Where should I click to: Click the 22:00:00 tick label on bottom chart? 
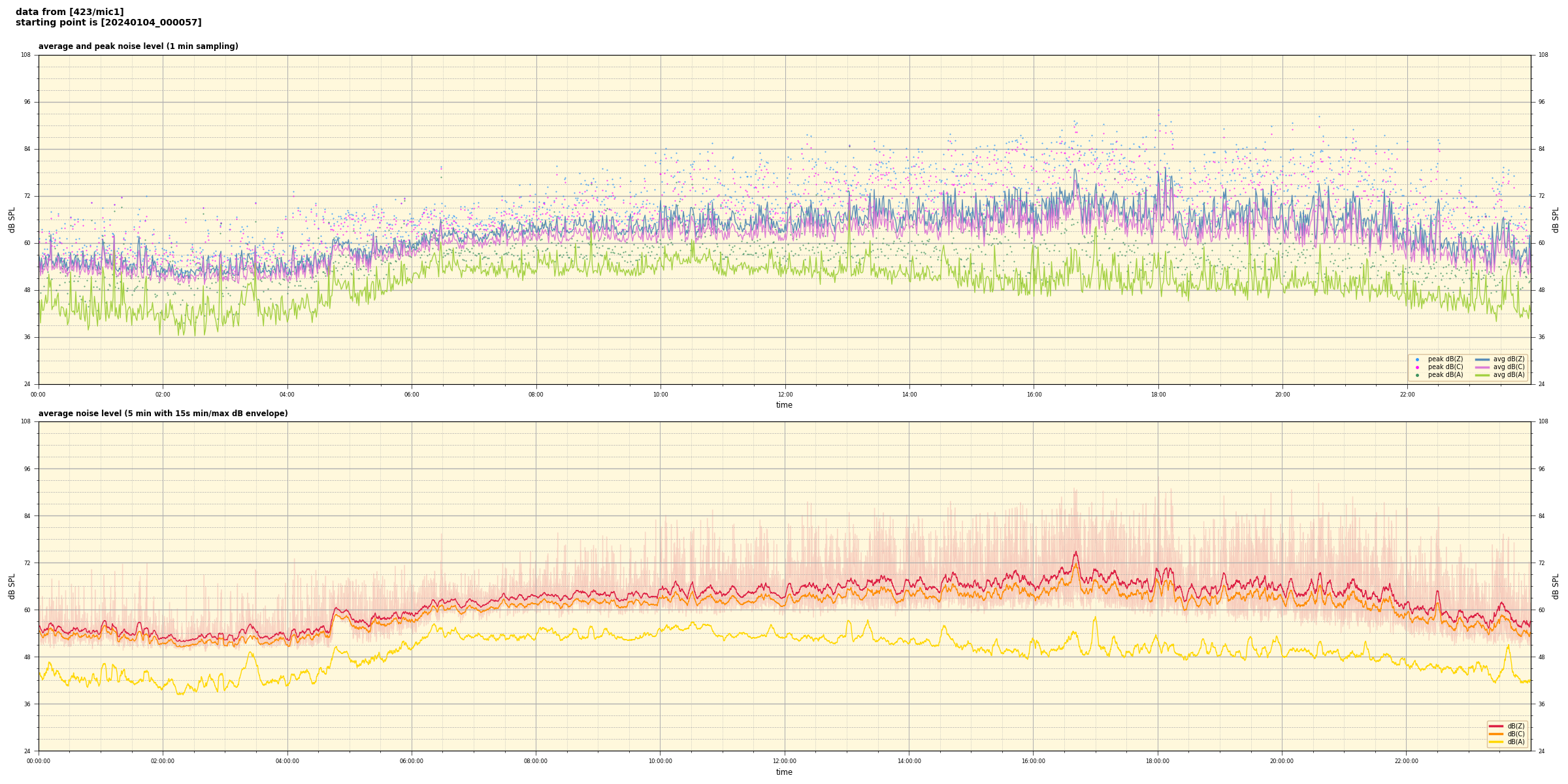point(1407,761)
